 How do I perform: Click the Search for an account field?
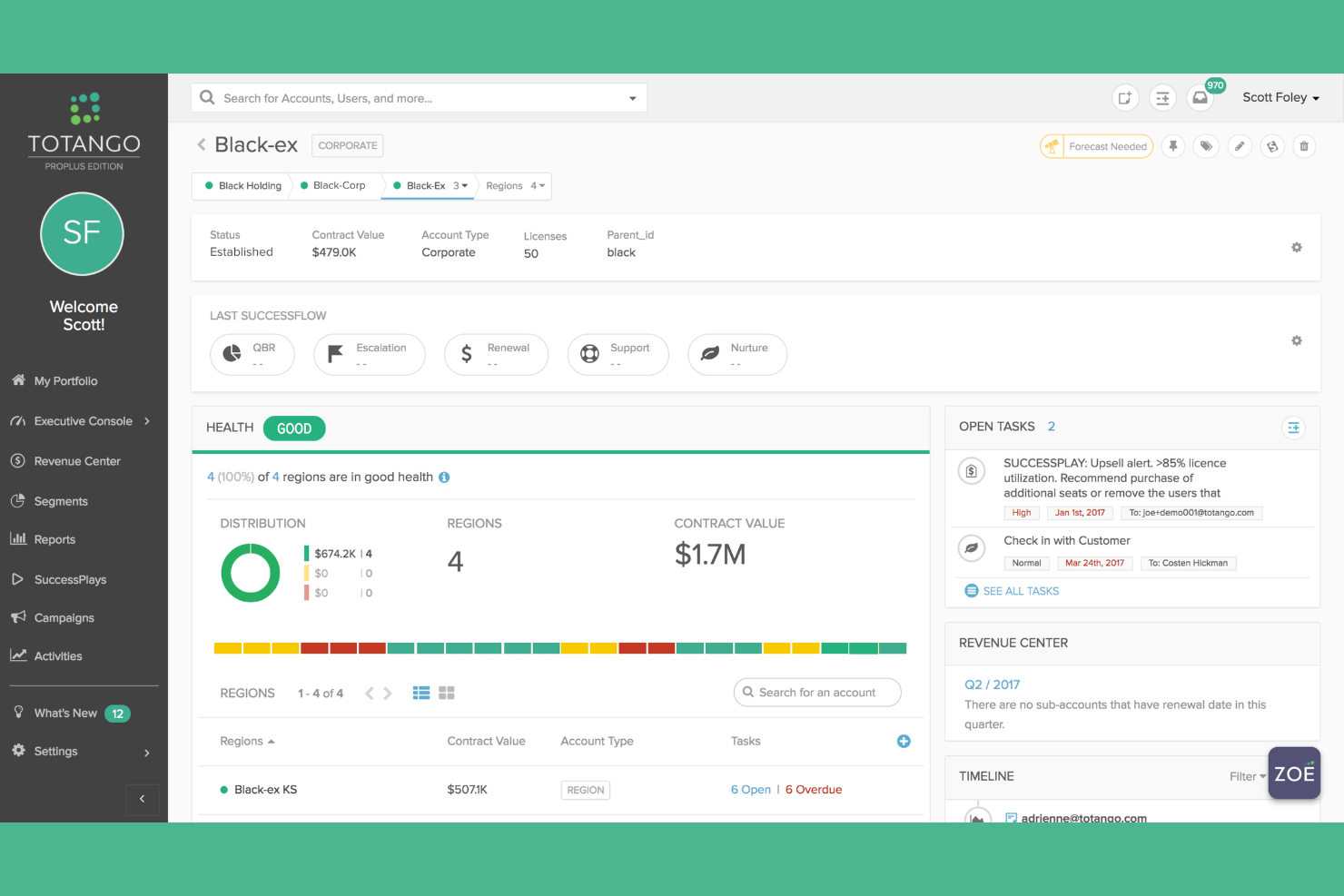click(816, 692)
